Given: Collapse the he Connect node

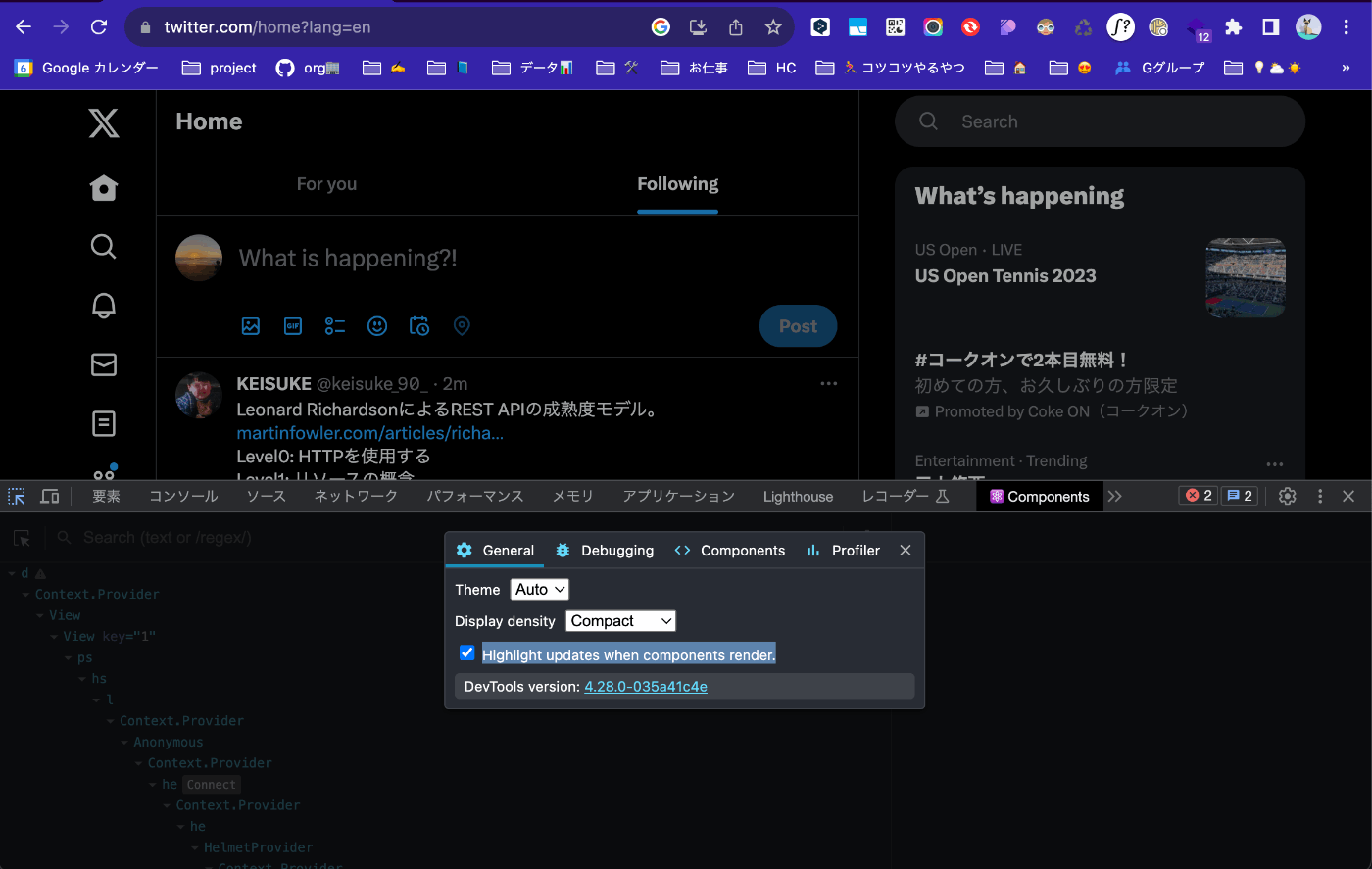Looking at the screenshot, I should [x=153, y=785].
